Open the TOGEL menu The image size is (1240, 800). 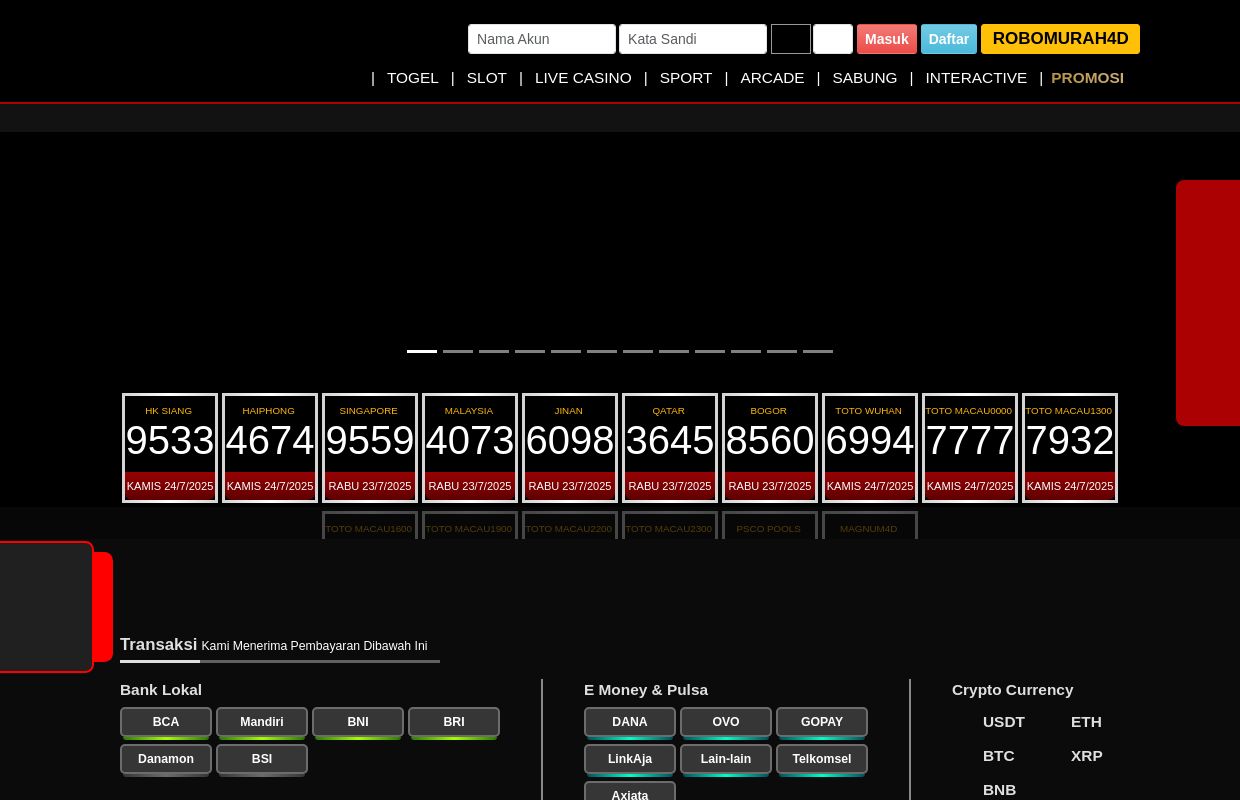413,78
